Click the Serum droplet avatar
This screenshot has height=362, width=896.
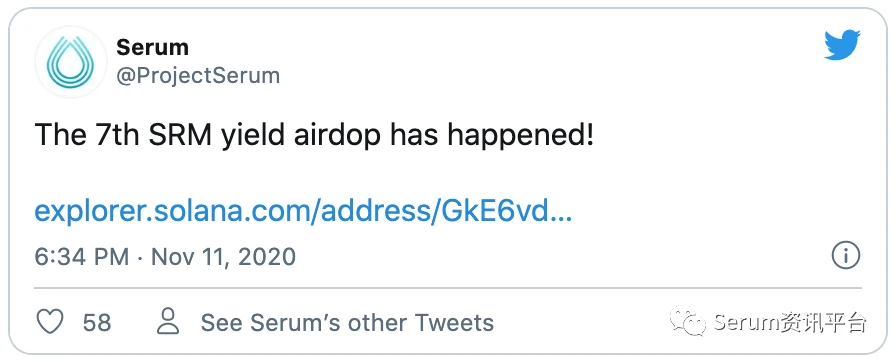click(x=70, y=62)
